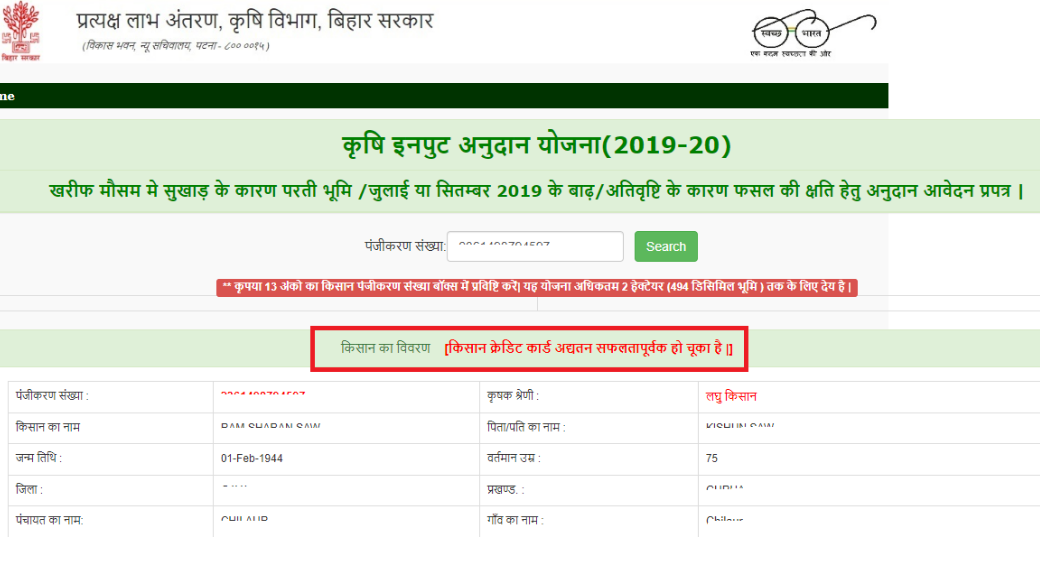Click the किसान का नाम label
Screen dimensions: 1040x571
pyautogui.click(x=48, y=427)
